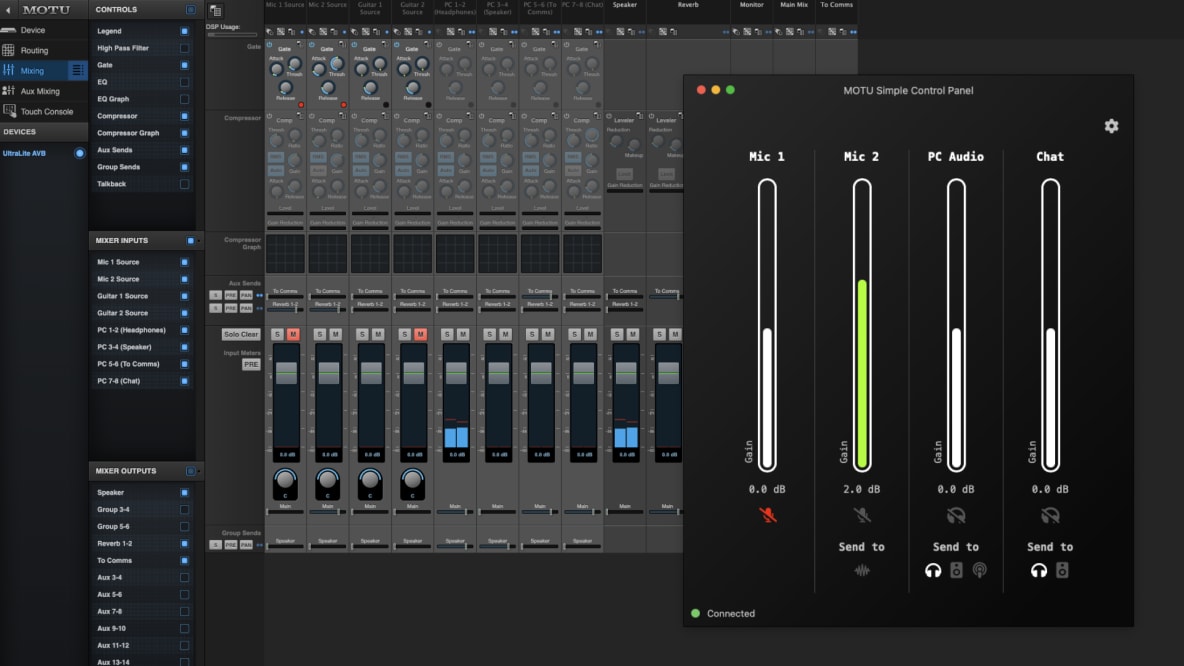Toggle the Compressor Graph checkbox
The height and width of the screenshot is (666, 1184).
184,133
